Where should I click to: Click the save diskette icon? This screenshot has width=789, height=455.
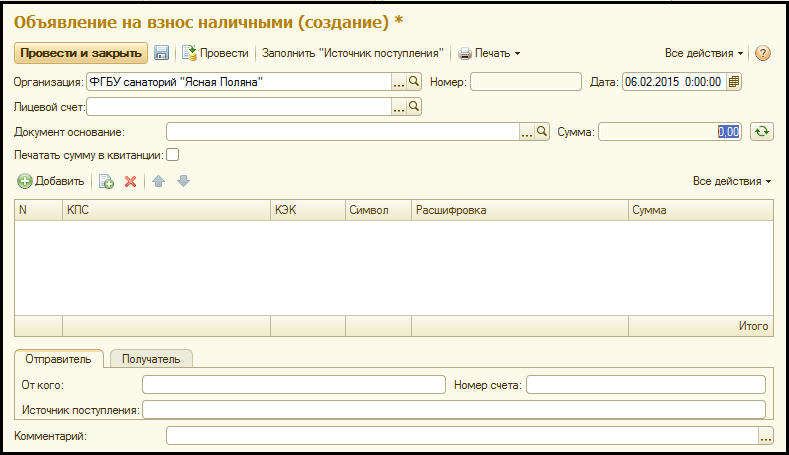[x=161, y=53]
